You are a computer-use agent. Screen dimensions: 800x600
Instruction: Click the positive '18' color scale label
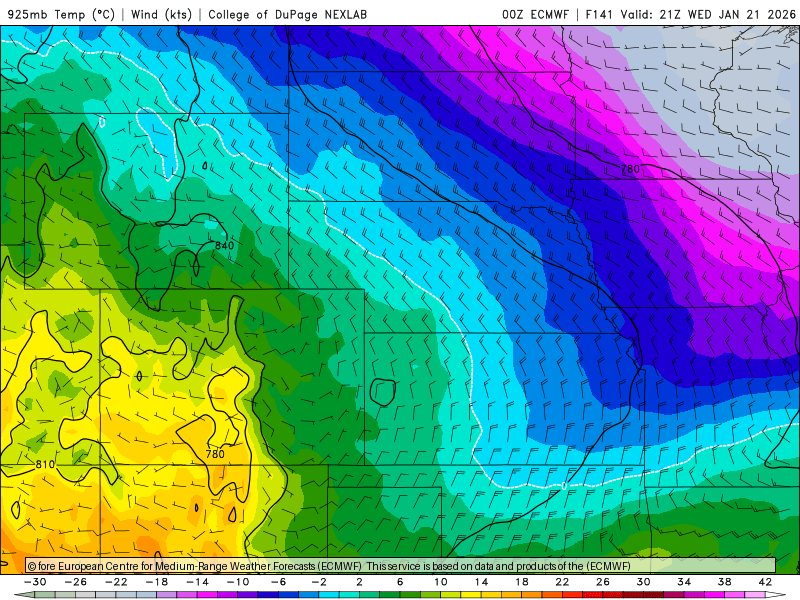pyautogui.click(x=521, y=582)
